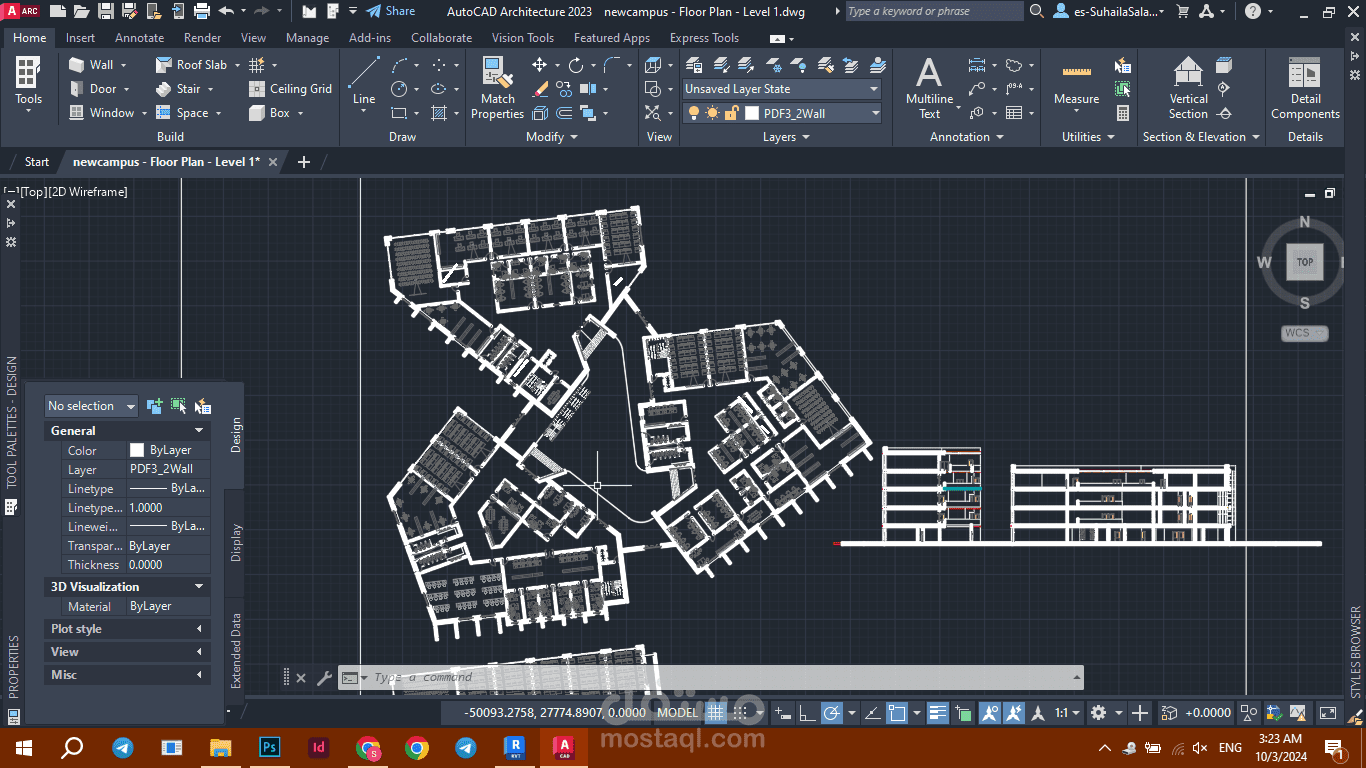Select the Arc tool in Draw panel

(400, 65)
